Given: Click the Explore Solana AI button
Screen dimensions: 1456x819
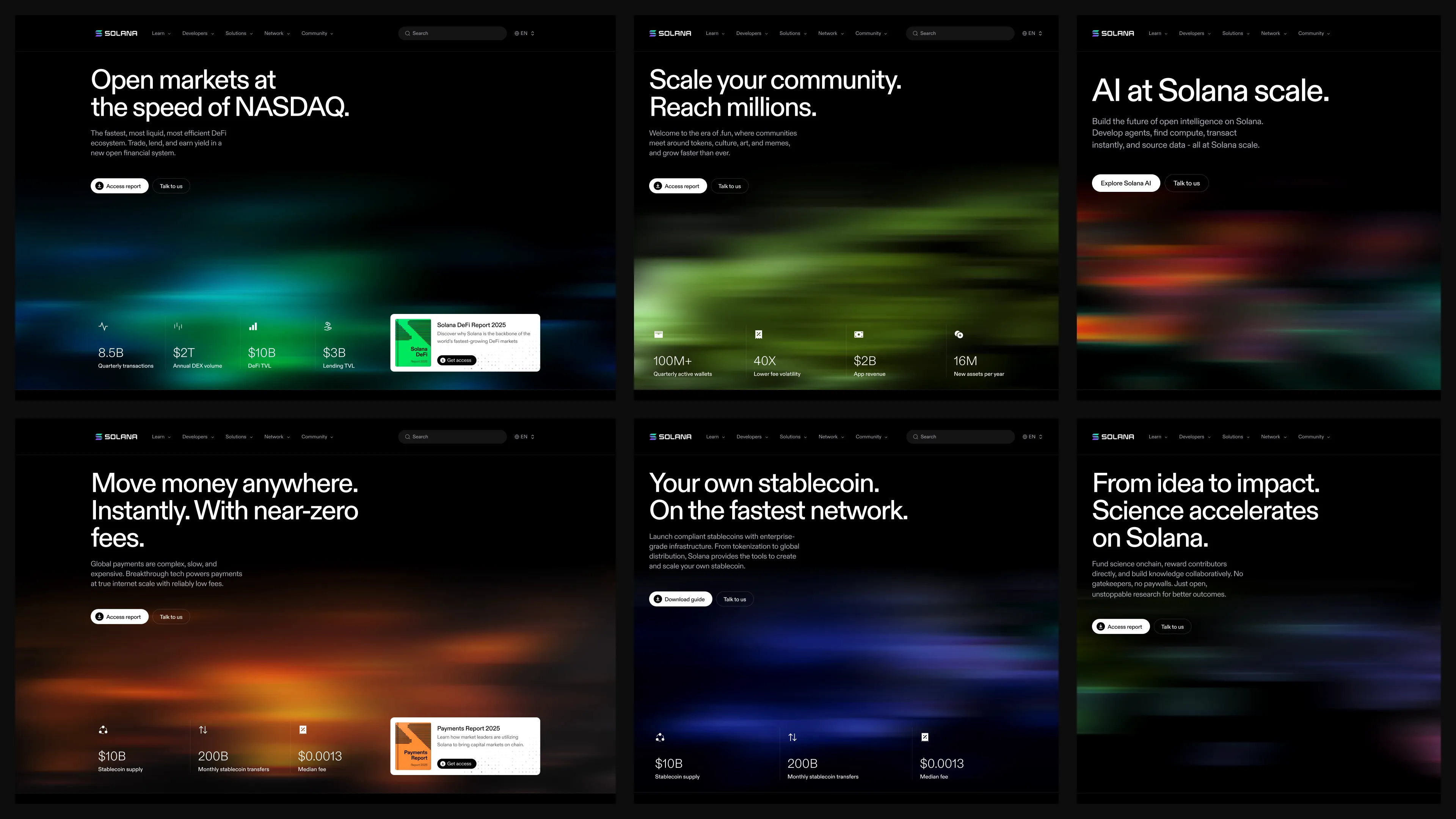Looking at the screenshot, I should pos(1126,183).
